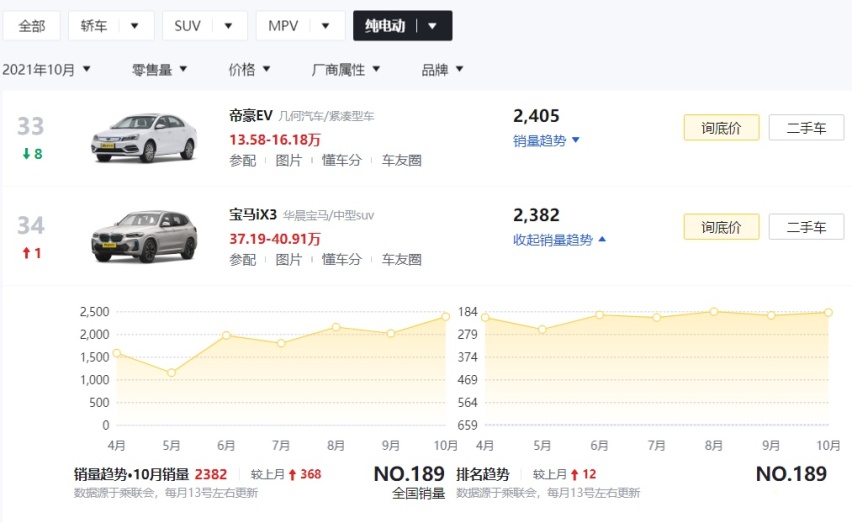Open the 零售量 filter dropdown
Screen dimensions: 852x523
pos(159,70)
